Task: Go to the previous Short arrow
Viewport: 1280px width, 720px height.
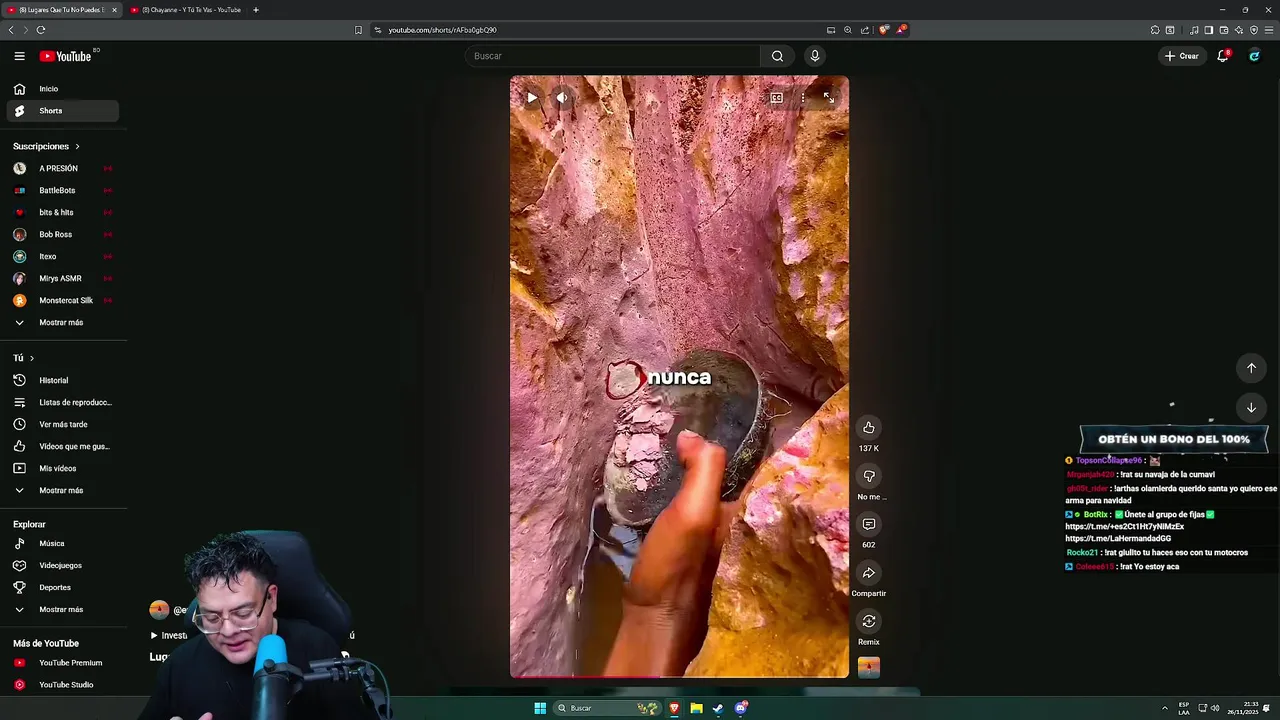Action: pyautogui.click(x=1251, y=368)
